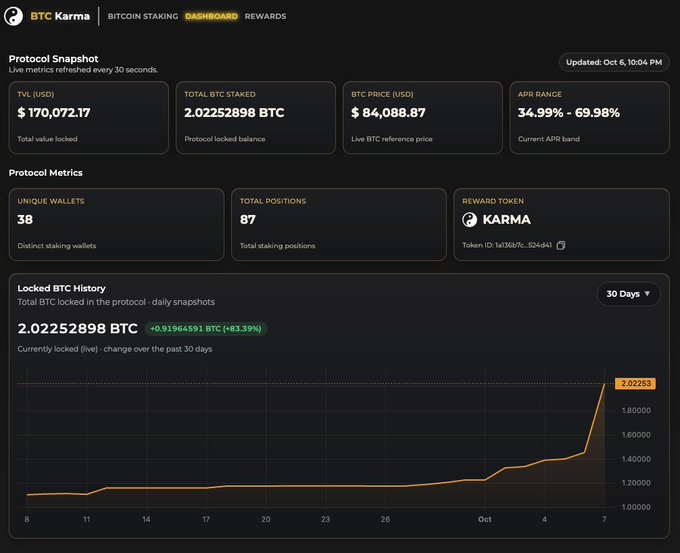Viewport: 680px width, 553px height.
Task: Click the Locked BTC History heading
Action: pyautogui.click(x=62, y=288)
